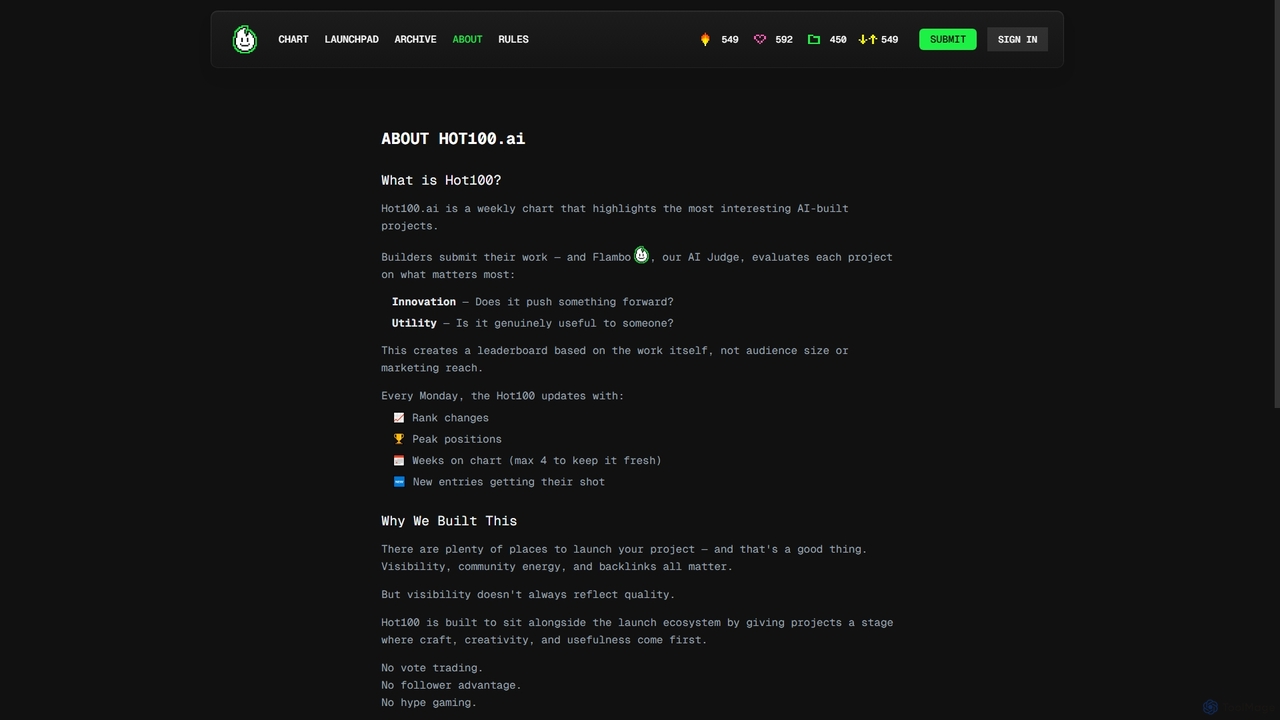This screenshot has height=720, width=1280.
Task: Click 'Weeks on chart (max 4 to keep it fresh)'
Action: click(x=537, y=460)
